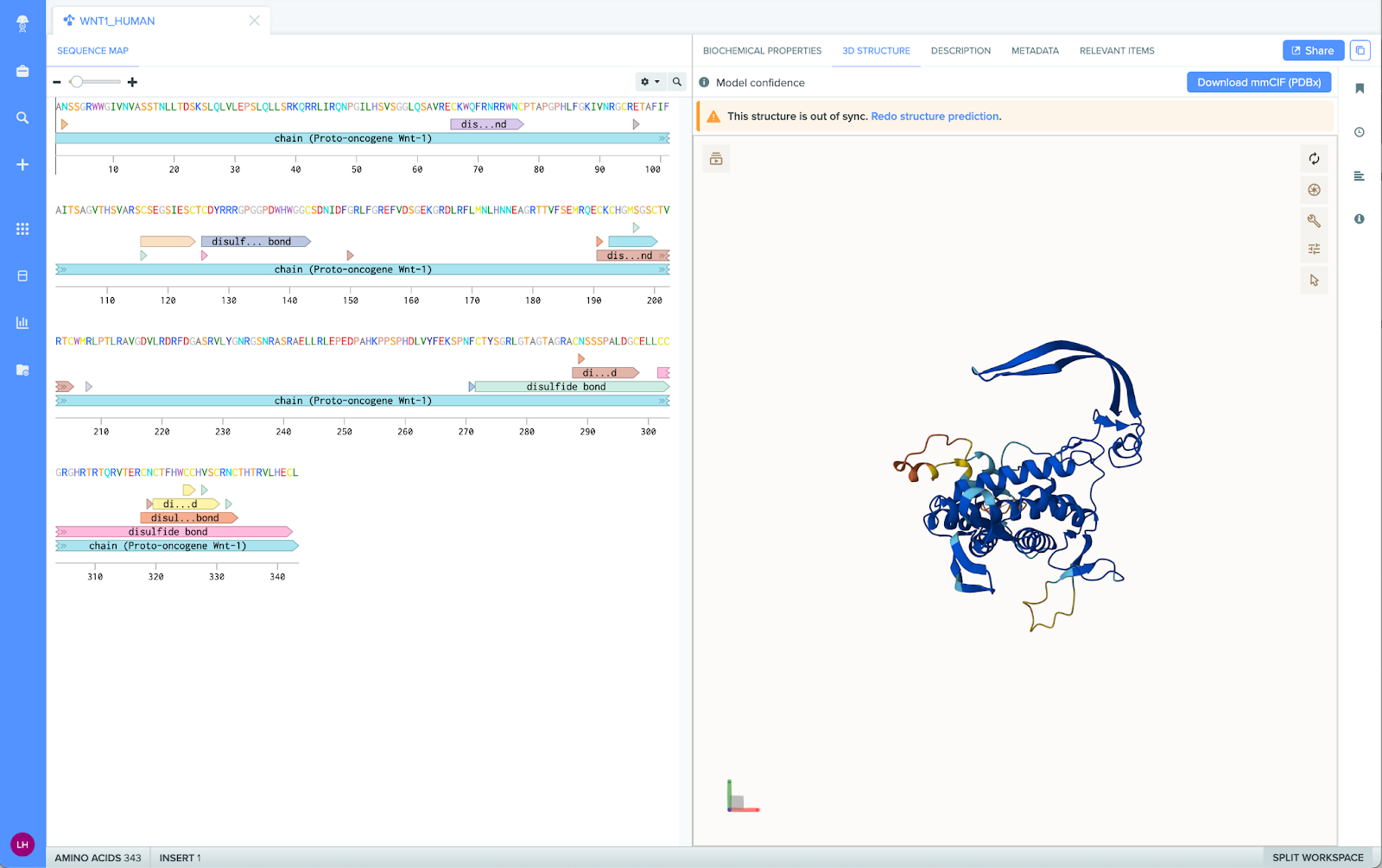
Task: Expand the chain annotation via its double chevron
Action: point(662,137)
